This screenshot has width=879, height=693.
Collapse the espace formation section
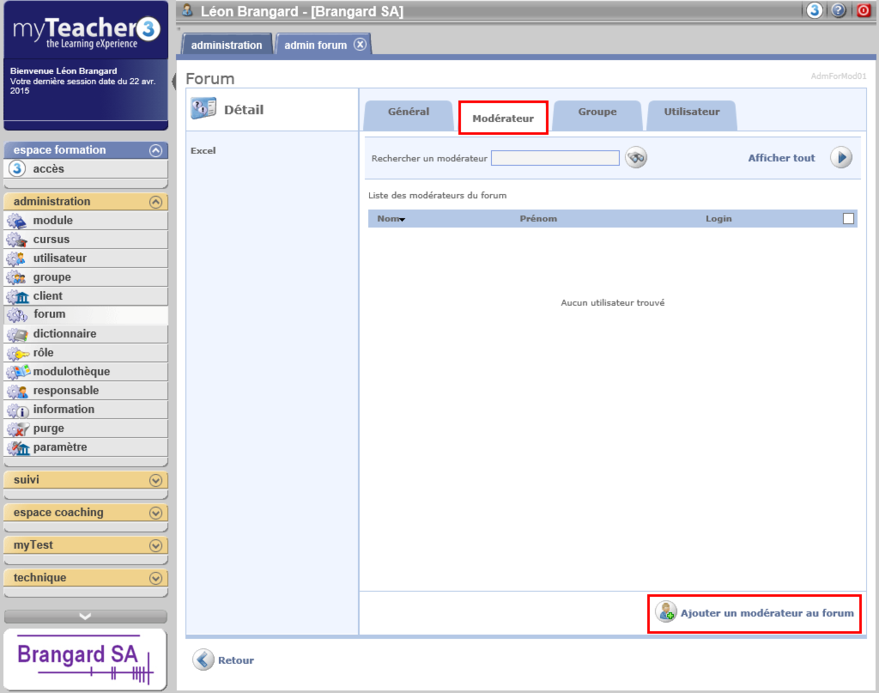(x=155, y=150)
